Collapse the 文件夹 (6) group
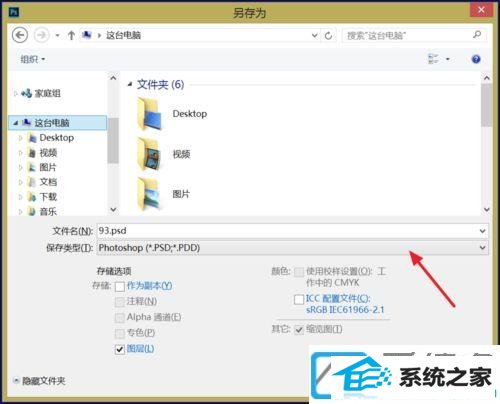Image resolution: width=500 pixels, height=404 pixels. pos(130,85)
